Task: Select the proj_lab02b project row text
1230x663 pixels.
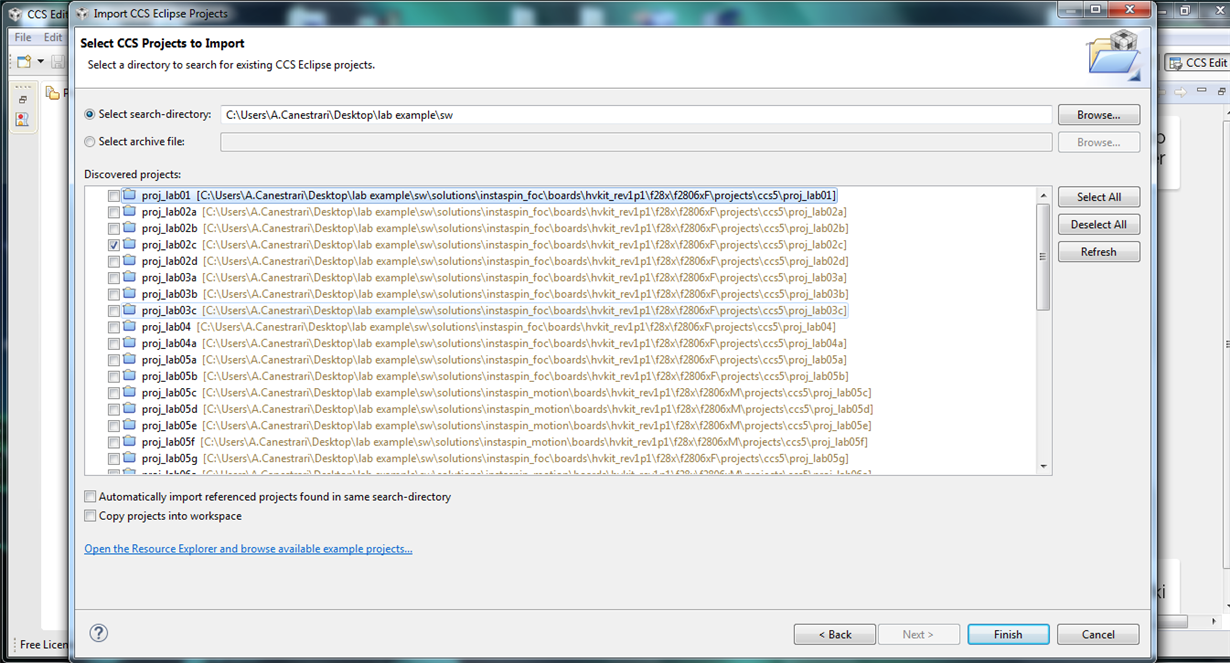Action: tap(495, 228)
